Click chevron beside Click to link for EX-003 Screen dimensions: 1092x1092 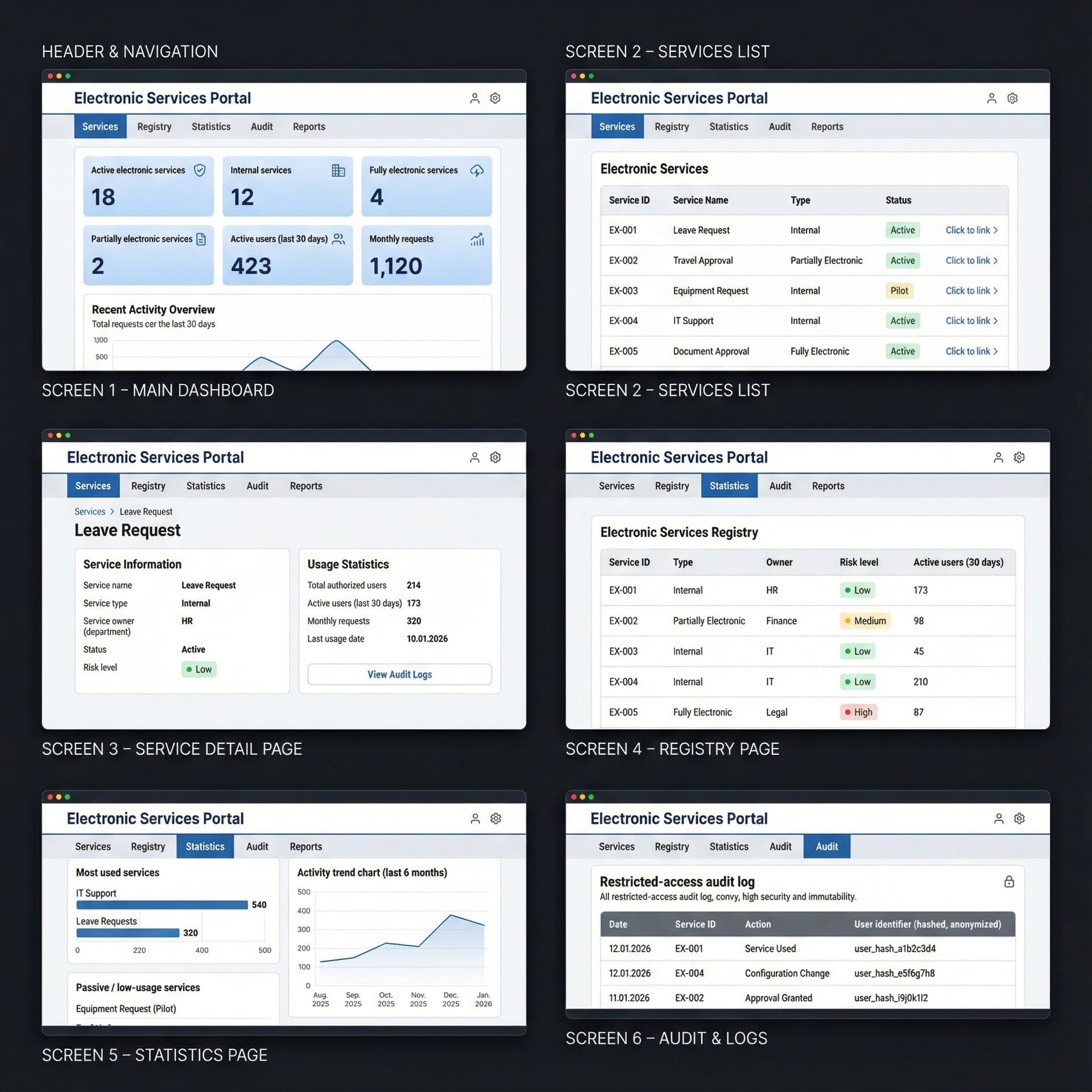(x=995, y=291)
